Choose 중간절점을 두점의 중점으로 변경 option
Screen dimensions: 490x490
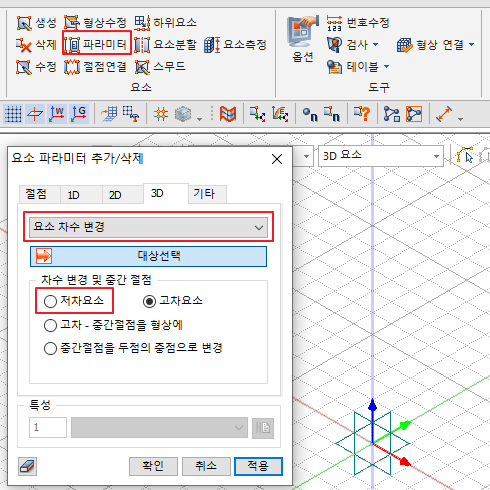[133, 348]
